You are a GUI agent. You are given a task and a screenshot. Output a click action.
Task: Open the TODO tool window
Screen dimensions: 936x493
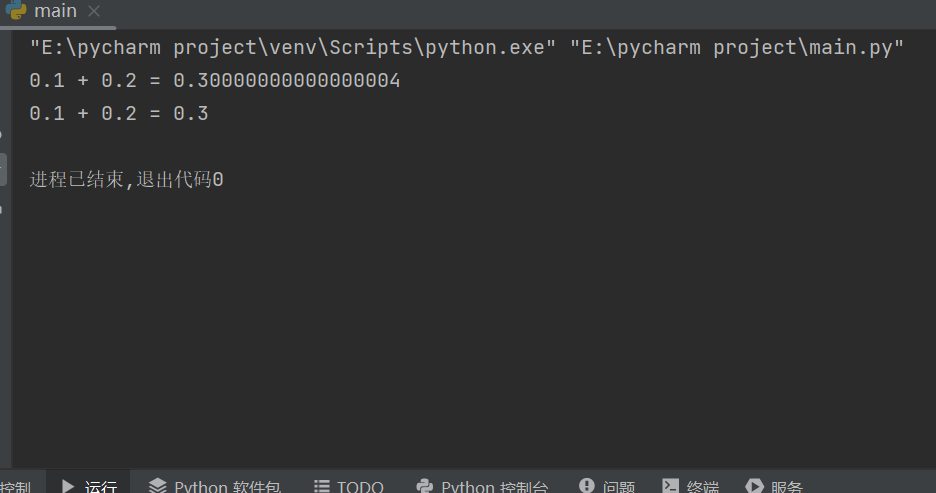(x=360, y=487)
